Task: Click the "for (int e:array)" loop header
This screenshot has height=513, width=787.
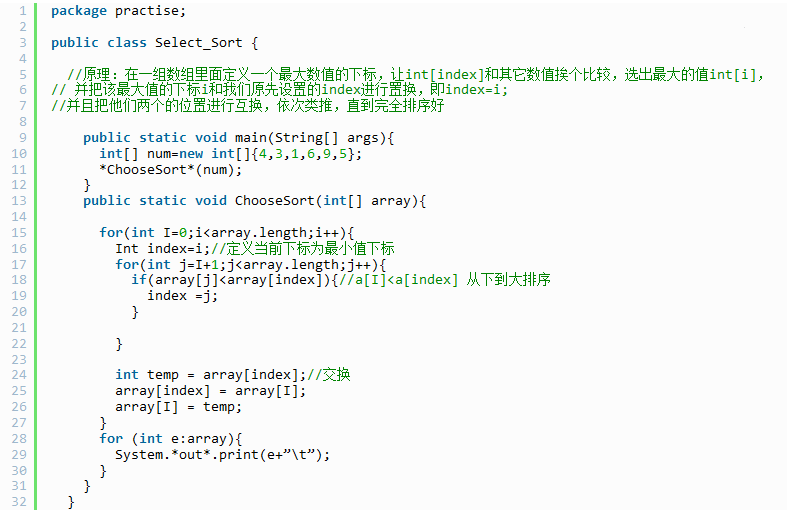Action: [x=170, y=438]
